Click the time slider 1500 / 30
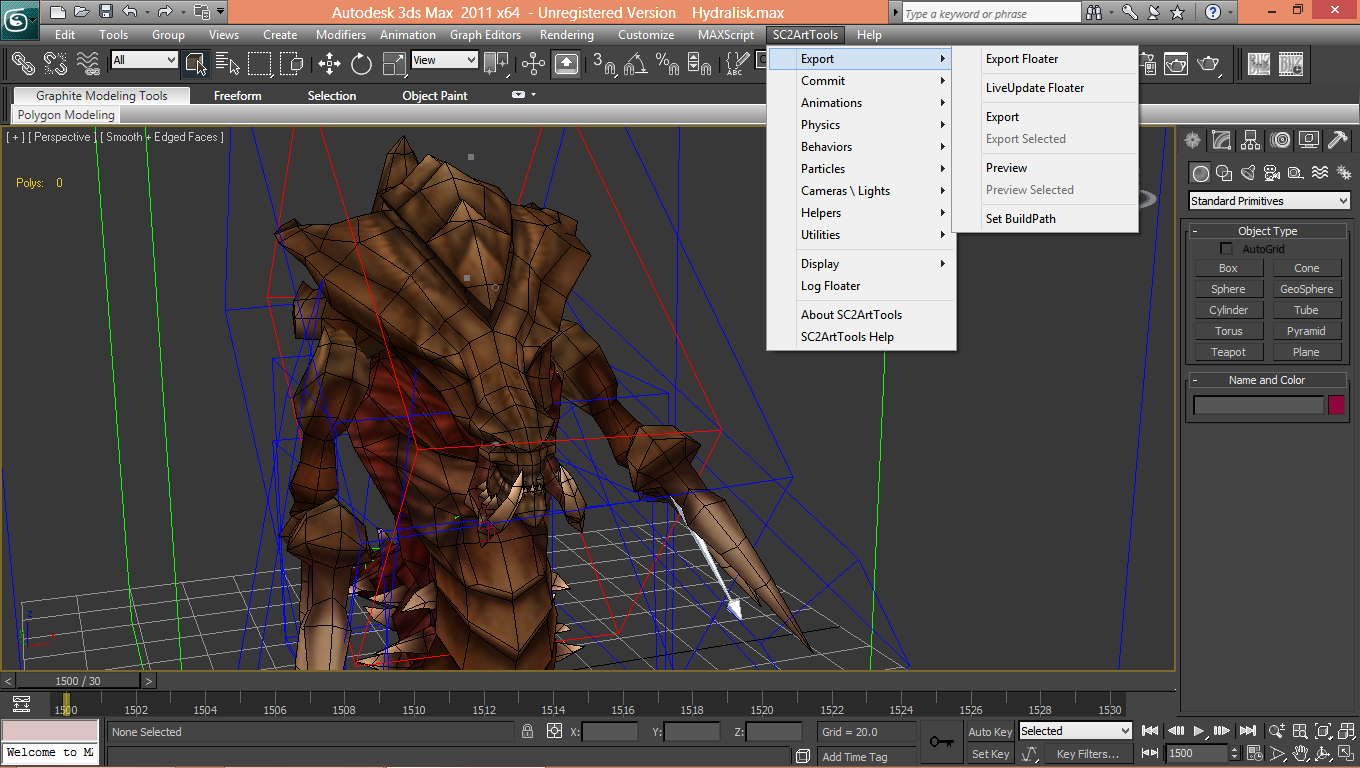The height and width of the screenshot is (768, 1360). pyautogui.click(x=78, y=681)
